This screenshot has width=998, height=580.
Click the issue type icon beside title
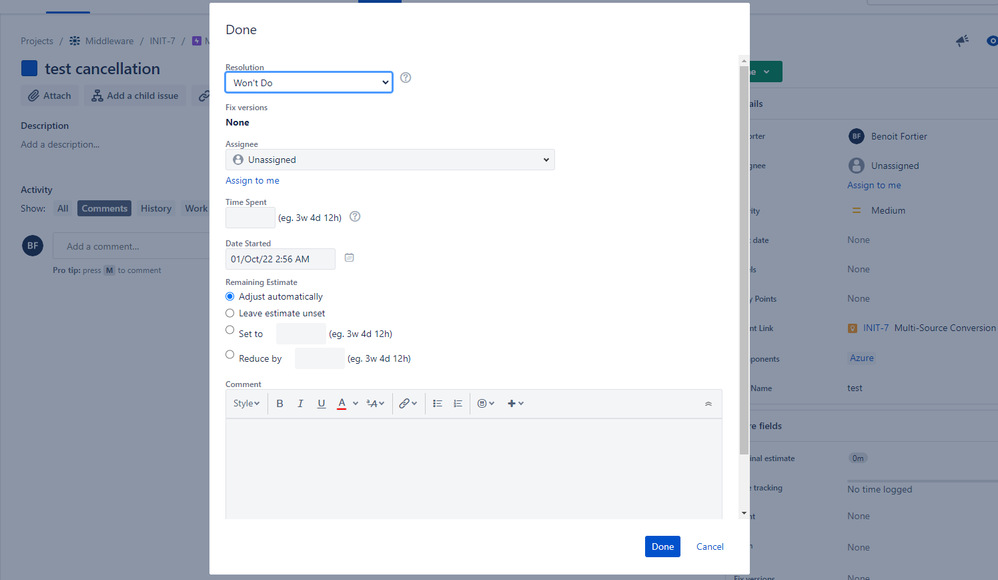point(29,68)
